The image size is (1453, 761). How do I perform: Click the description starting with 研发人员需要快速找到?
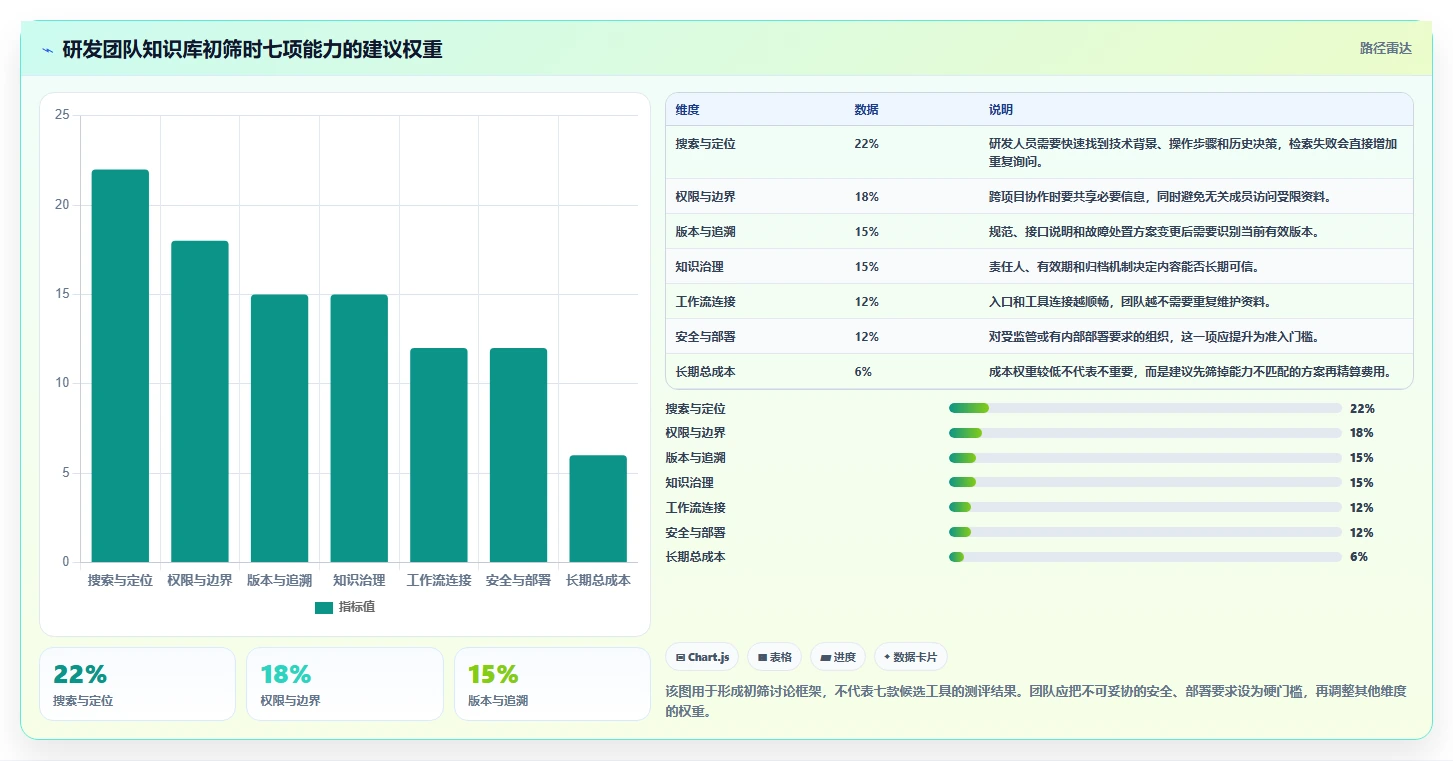[x=1193, y=152]
